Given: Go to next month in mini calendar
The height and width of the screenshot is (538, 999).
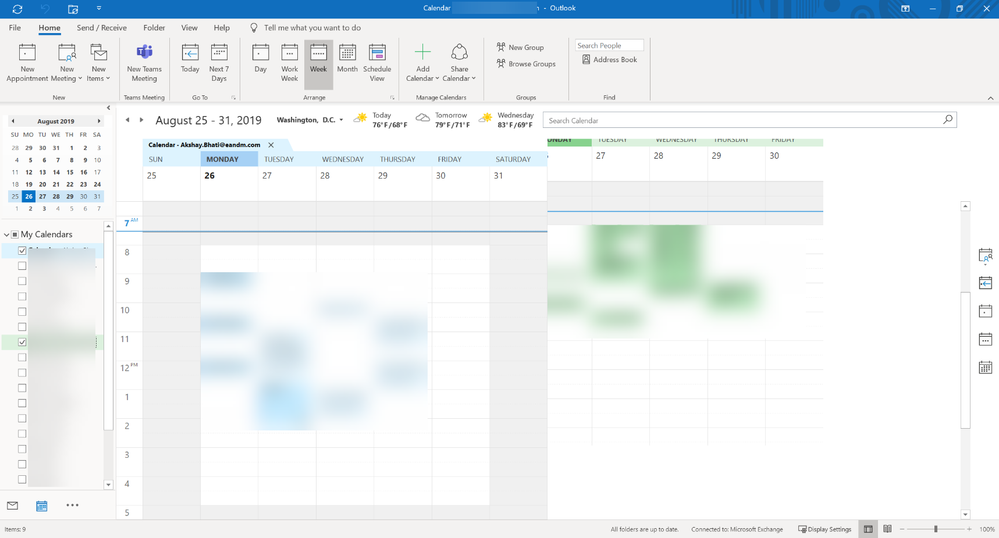Looking at the screenshot, I should pos(98,121).
